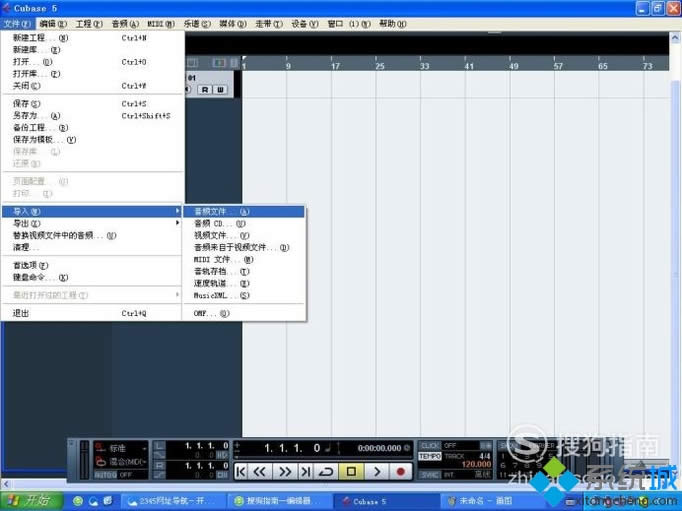Choose 音频 CD in the import submenu
The image size is (682, 511).
tap(244, 224)
